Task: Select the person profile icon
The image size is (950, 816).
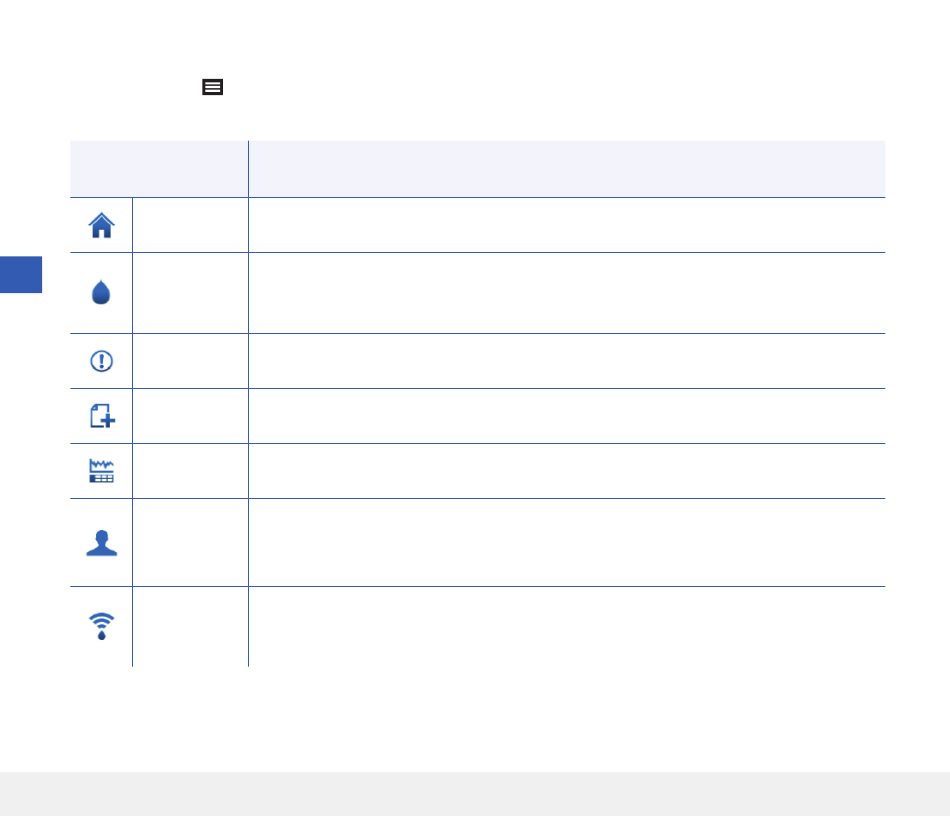Action: (x=101, y=543)
